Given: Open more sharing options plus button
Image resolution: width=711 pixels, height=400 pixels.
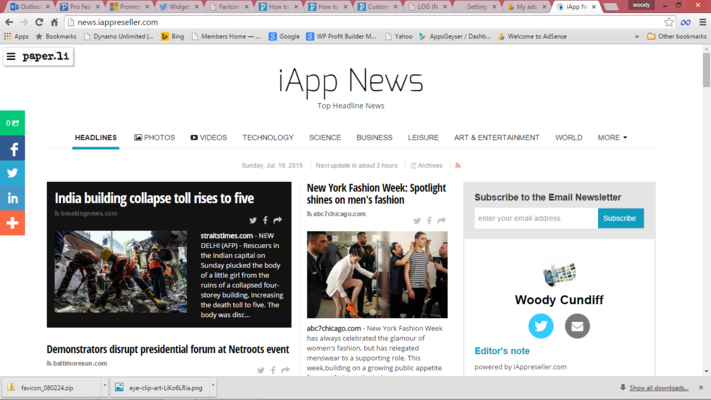Looking at the screenshot, I should click(12, 223).
